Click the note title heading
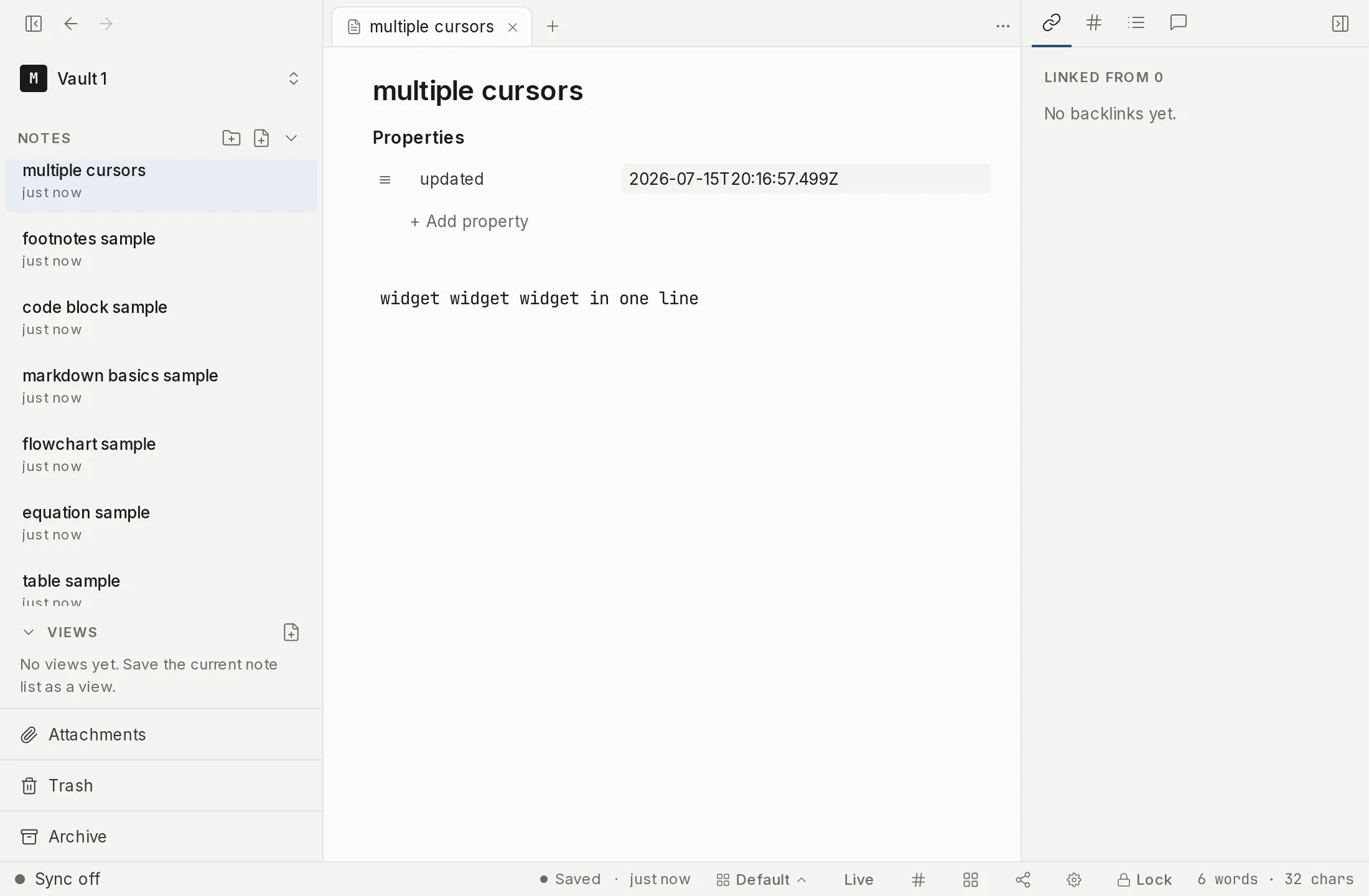1369x896 pixels. pos(478,91)
